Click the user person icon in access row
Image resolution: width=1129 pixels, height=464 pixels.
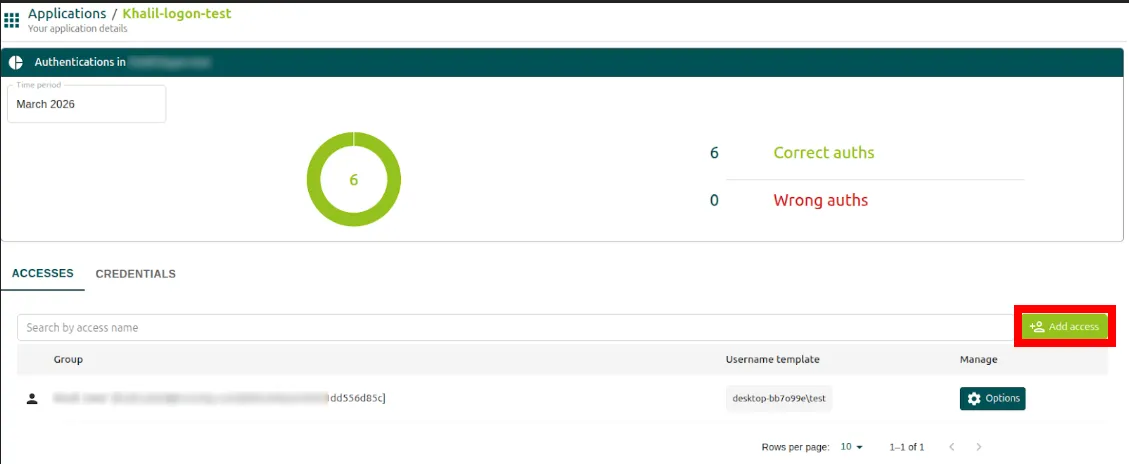[32, 398]
